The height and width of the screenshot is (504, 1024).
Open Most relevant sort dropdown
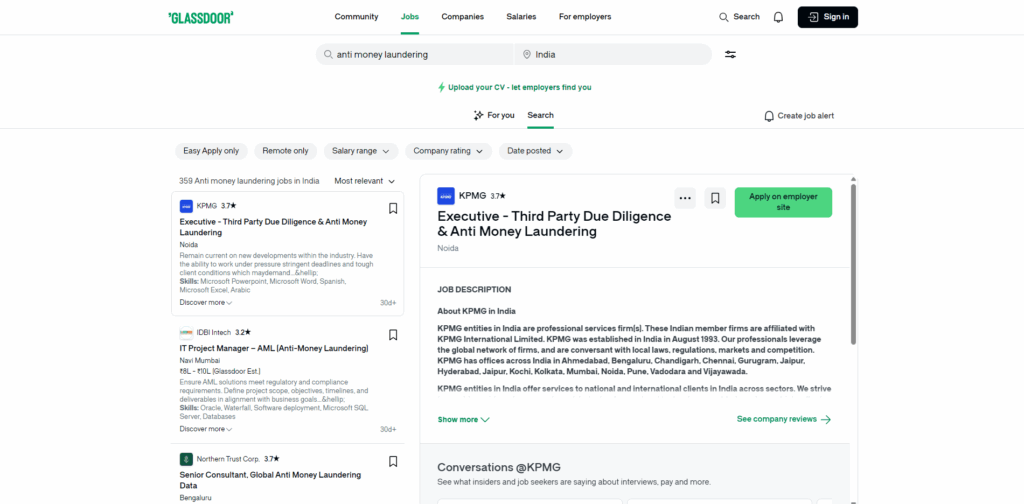click(x=365, y=181)
